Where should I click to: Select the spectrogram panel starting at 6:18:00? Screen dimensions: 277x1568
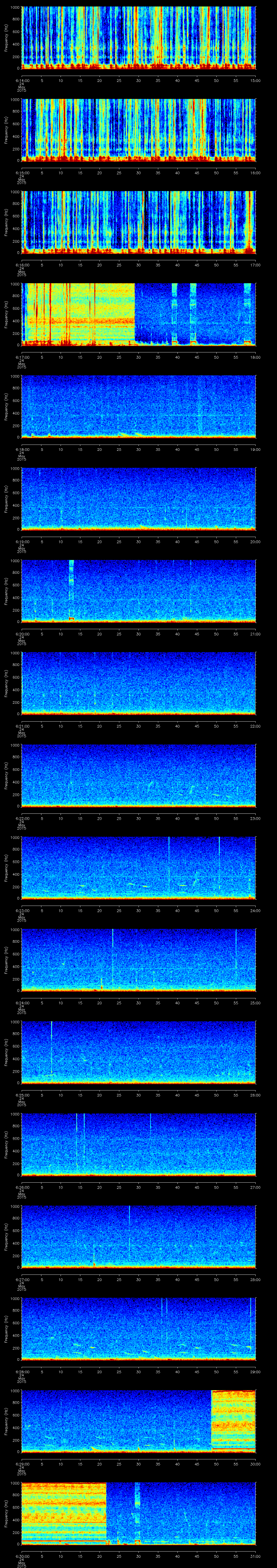tap(139, 407)
